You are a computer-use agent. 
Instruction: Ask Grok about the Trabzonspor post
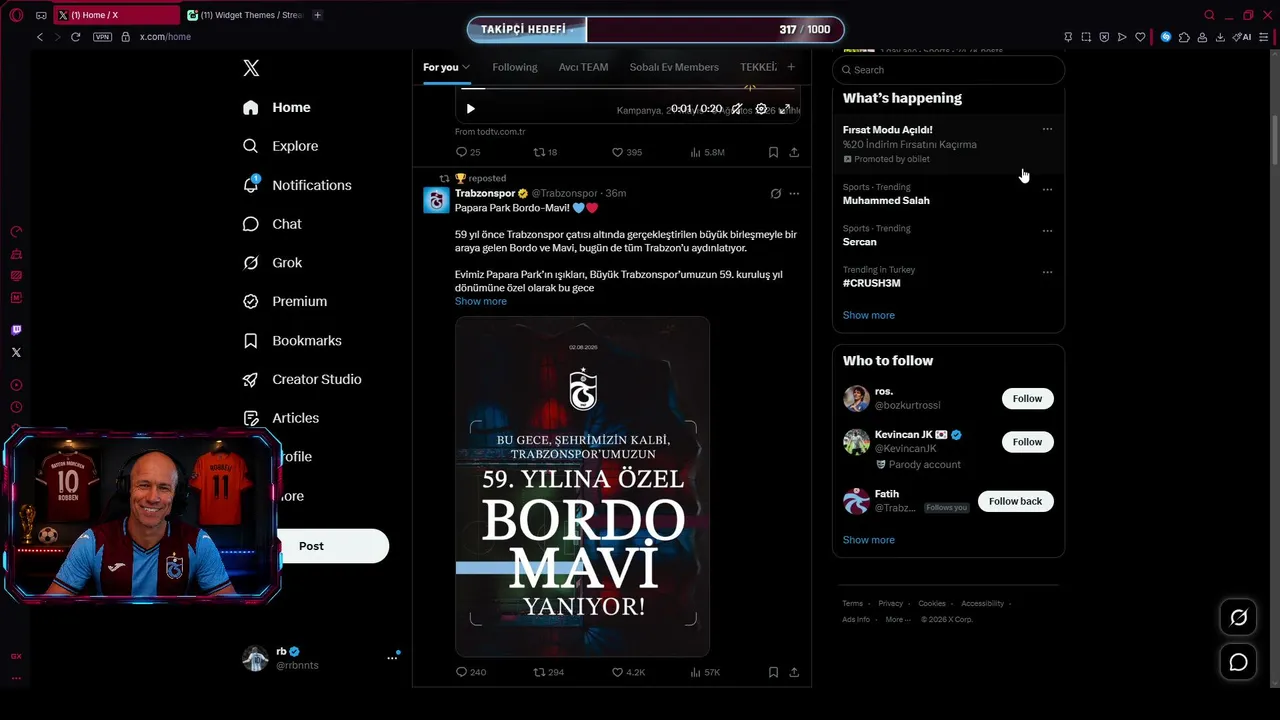775,194
